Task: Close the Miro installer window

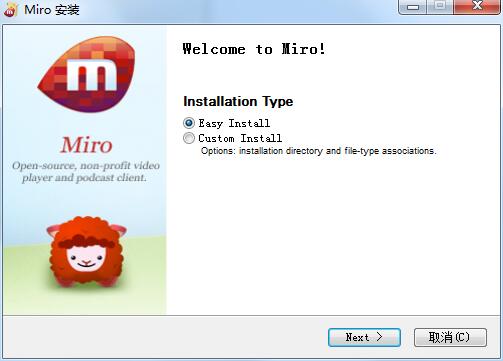Action: coord(477,6)
